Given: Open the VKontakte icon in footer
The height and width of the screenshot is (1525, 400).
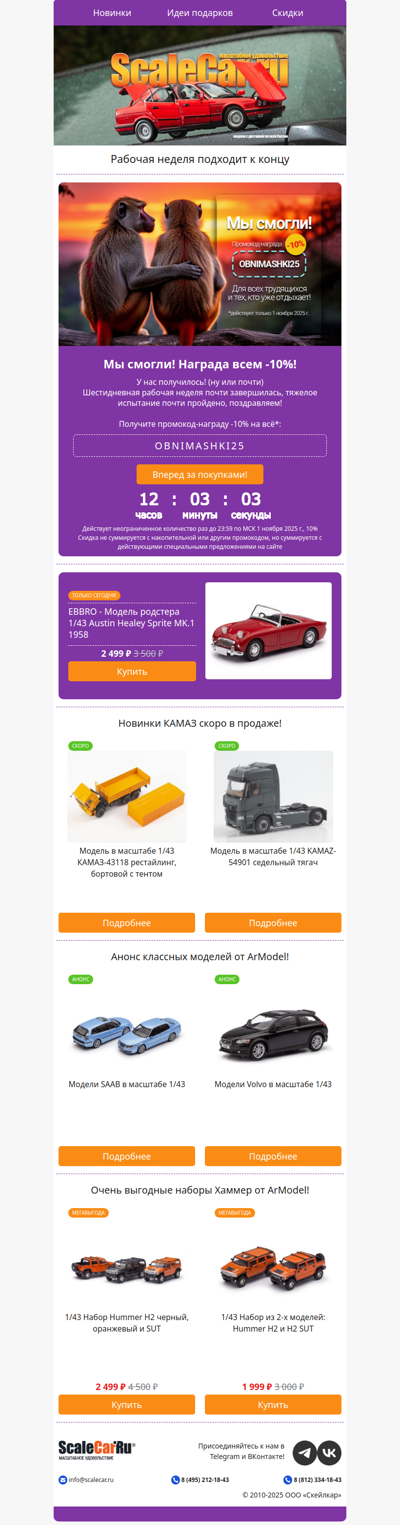Looking at the screenshot, I should [x=329, y=1453].
